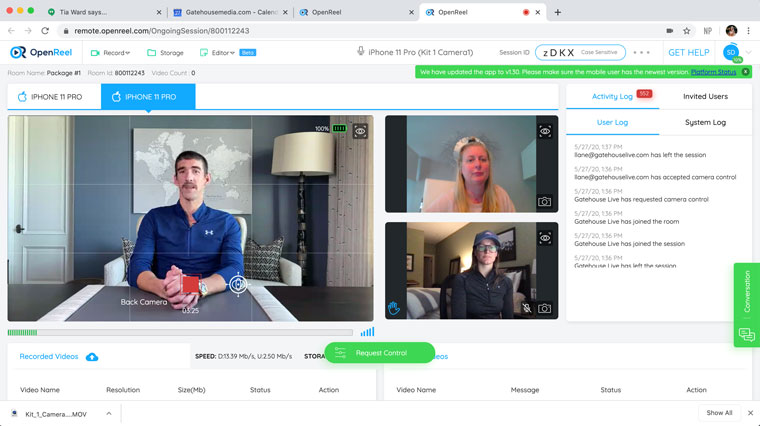Reload the browser page
This screenshot has width=760, height=426.
coord(45,31)
